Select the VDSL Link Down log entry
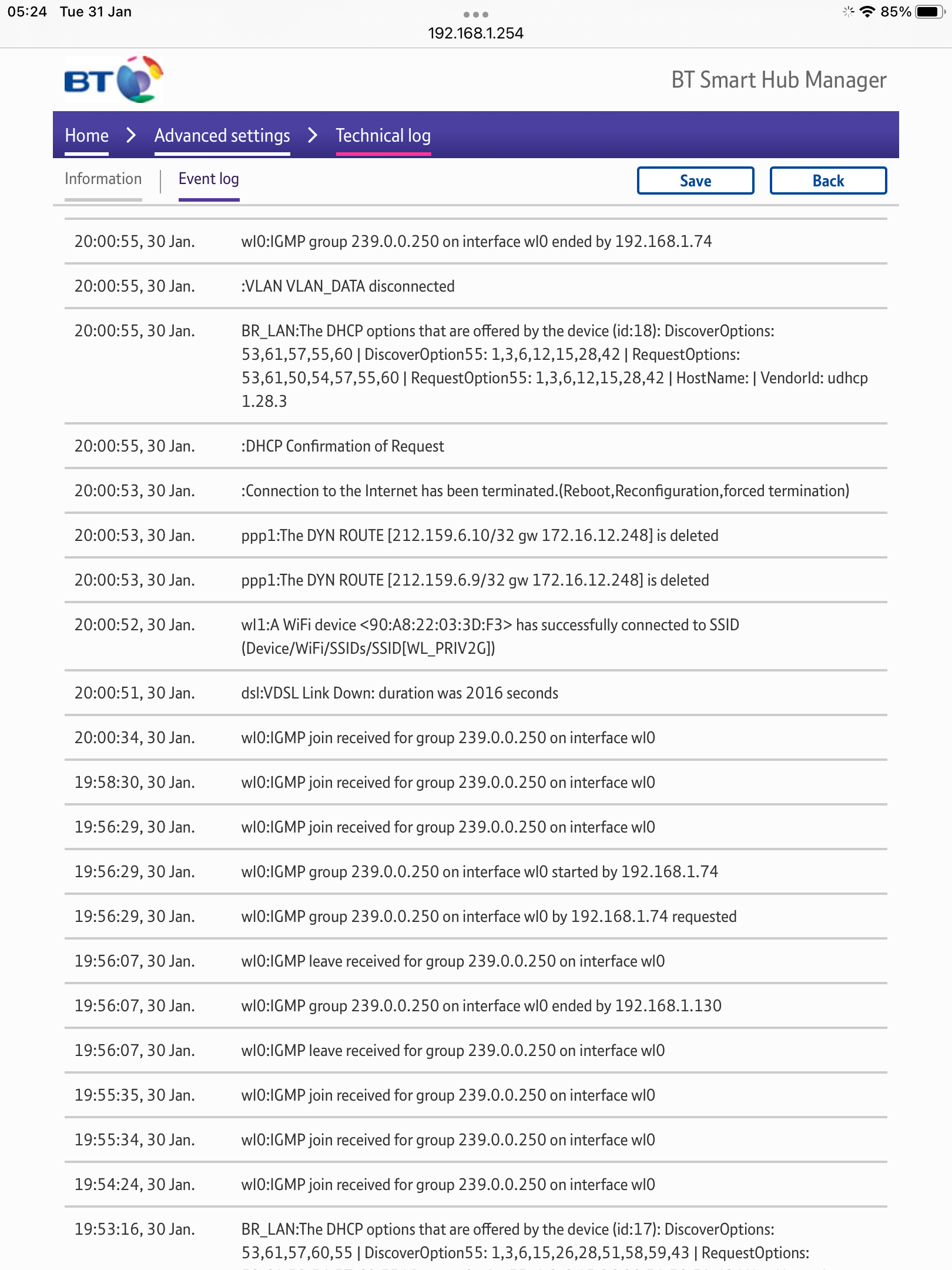The width and height of the screenshot is (952, 1270). tap(400, 693)
